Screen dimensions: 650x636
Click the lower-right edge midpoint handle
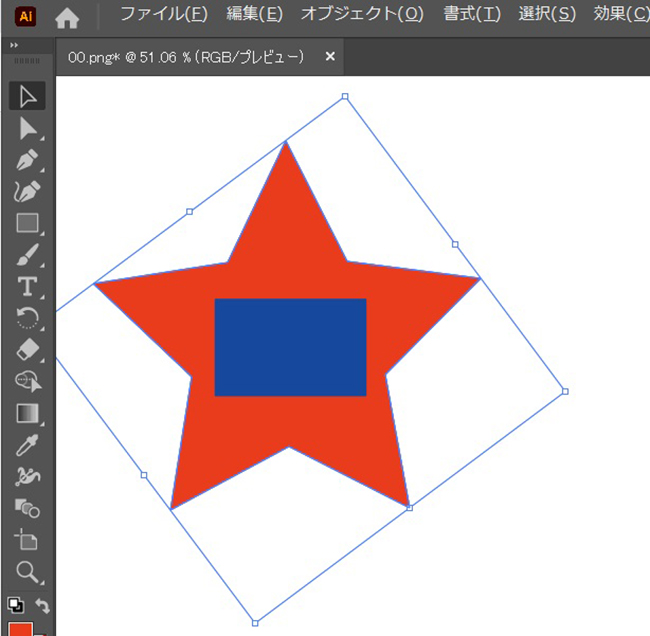pos(410,508)
